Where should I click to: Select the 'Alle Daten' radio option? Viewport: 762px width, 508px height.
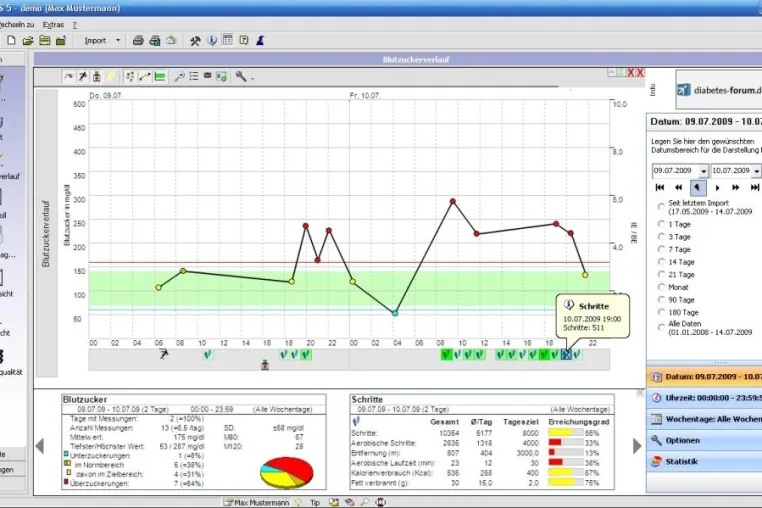tap(661, 328)
